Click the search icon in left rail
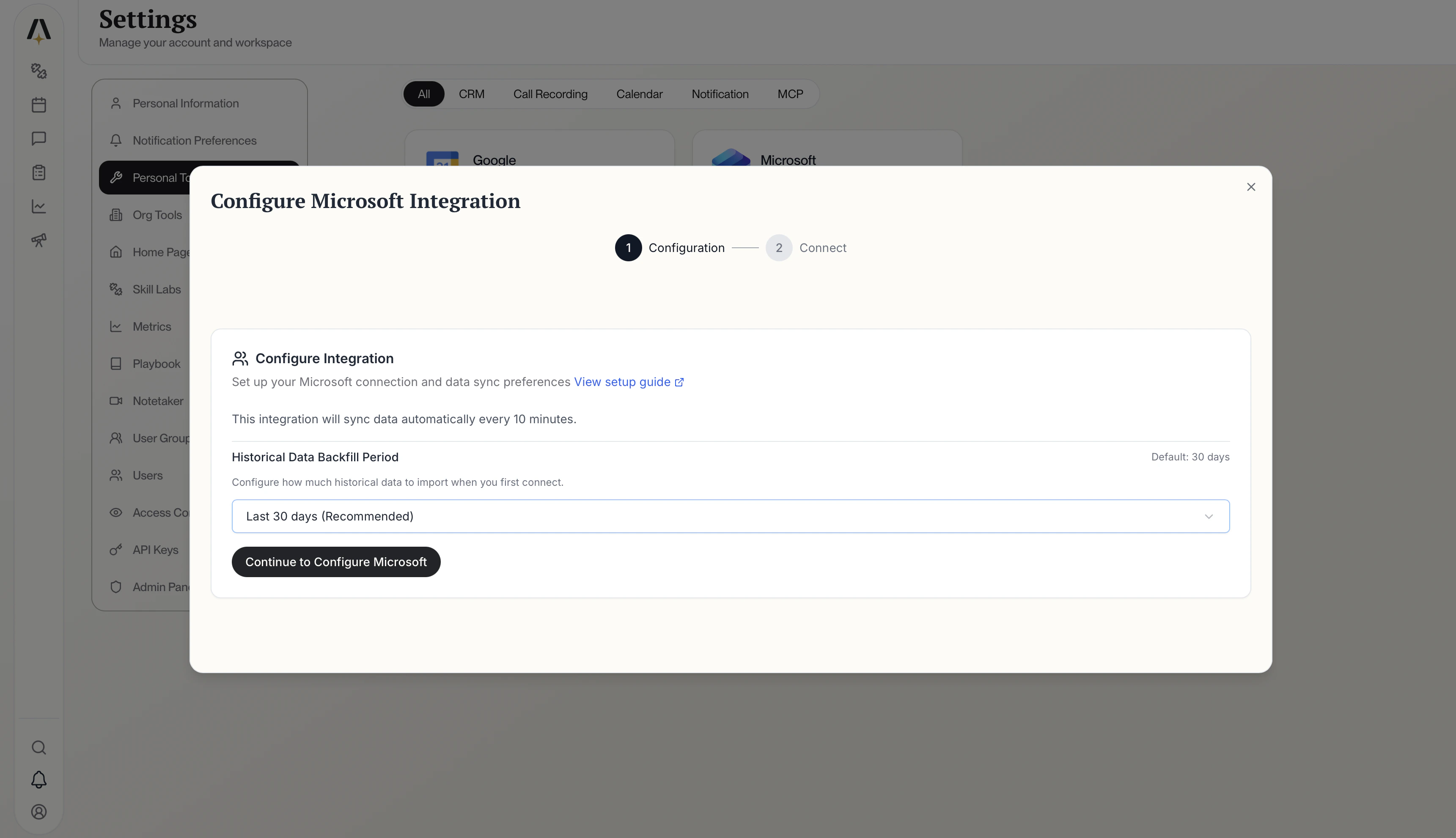 coord(38,748)
